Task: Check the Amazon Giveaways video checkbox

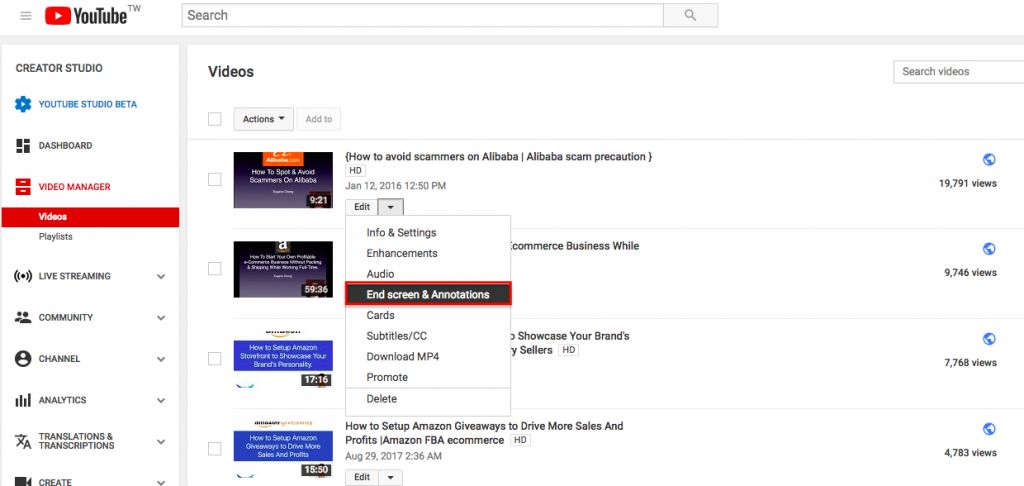Action: (x=214, y=449)
